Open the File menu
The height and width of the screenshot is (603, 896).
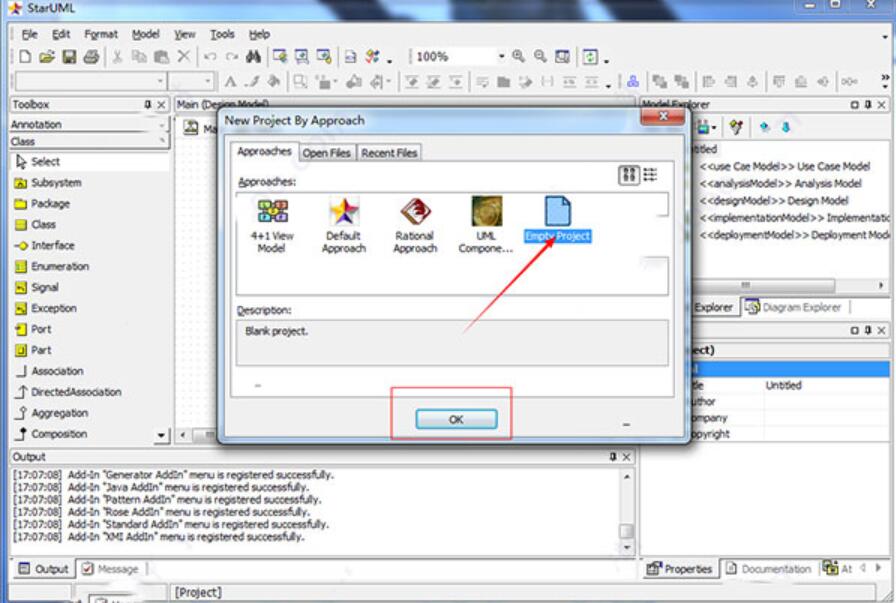pyautogui.click(x=29, y=34)
